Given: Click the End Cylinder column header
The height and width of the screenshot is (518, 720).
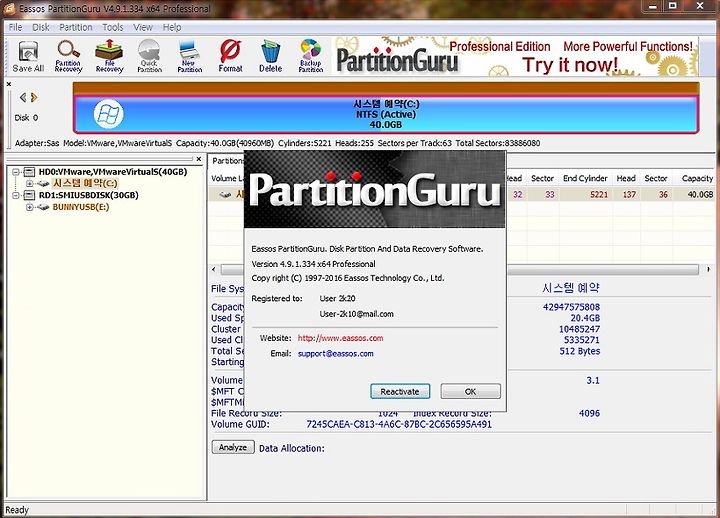Looking at the screenshot, I should point(585,178).
